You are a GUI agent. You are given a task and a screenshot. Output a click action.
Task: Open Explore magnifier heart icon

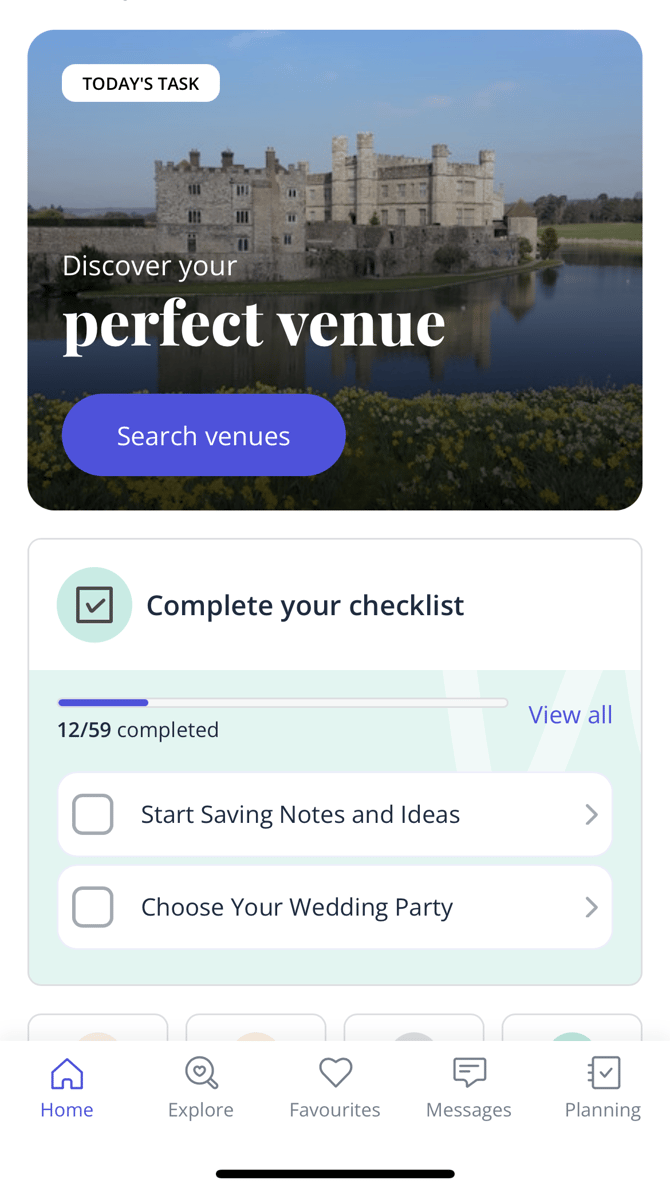tap(201, 1074)
